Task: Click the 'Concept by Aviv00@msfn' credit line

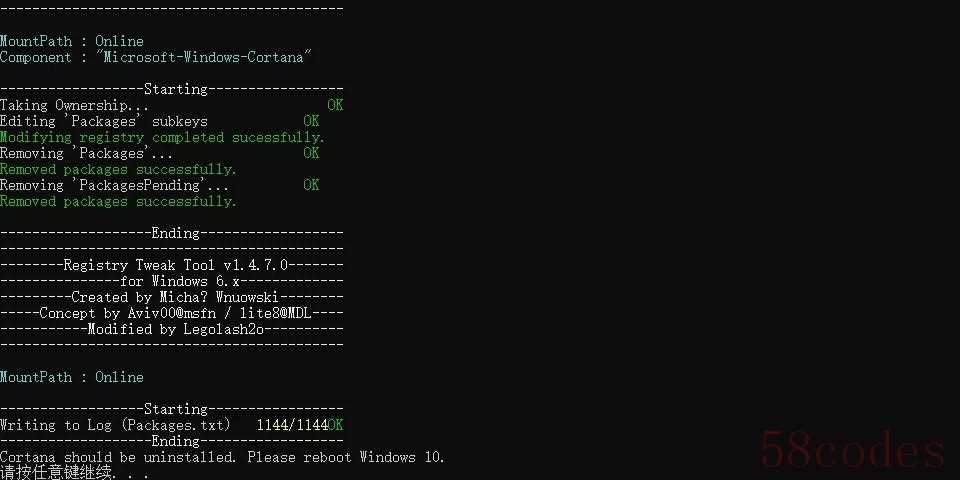Action: tap(175, 313)
